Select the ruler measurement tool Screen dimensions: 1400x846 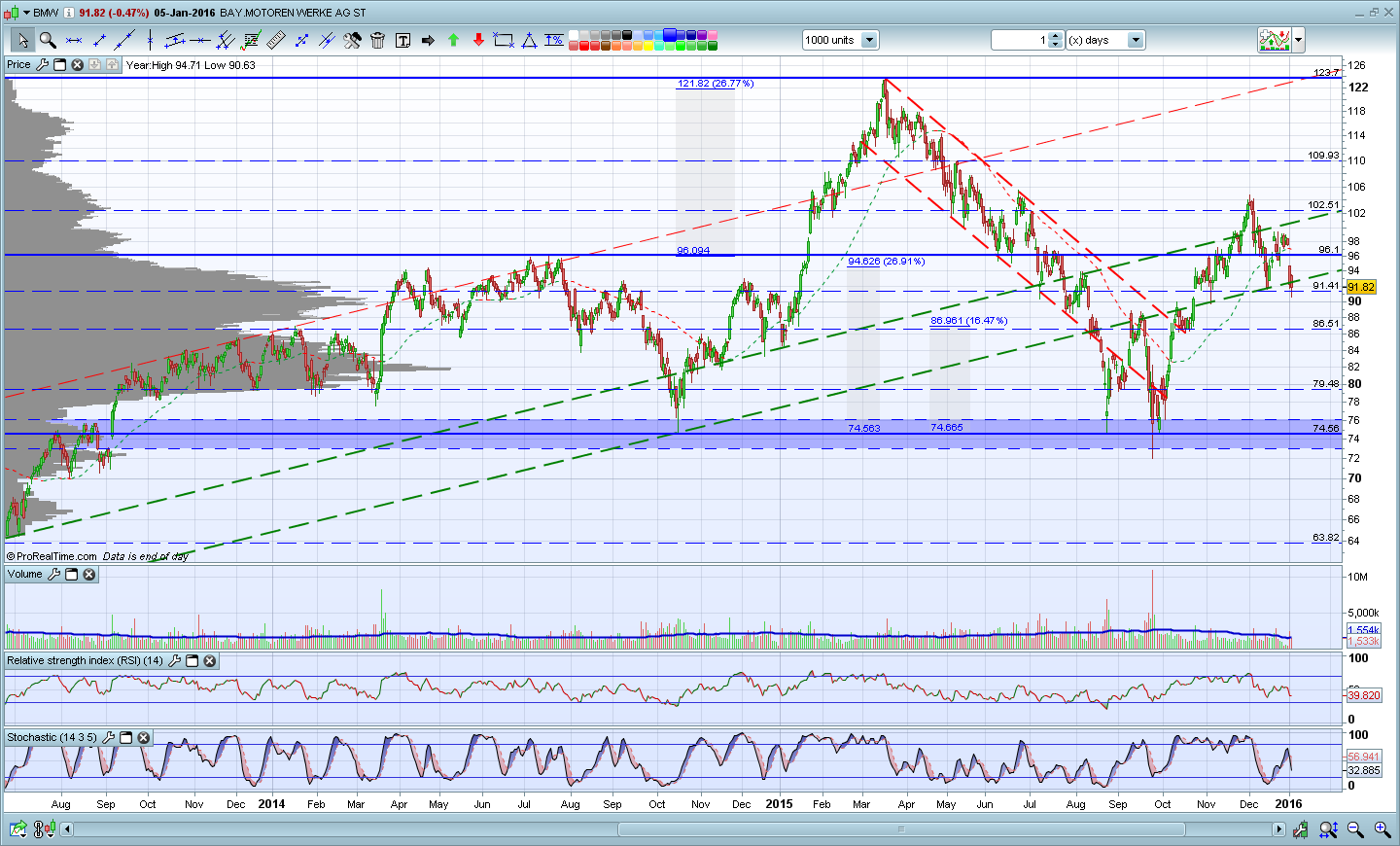pyautogui.click(x=276, y=40)
